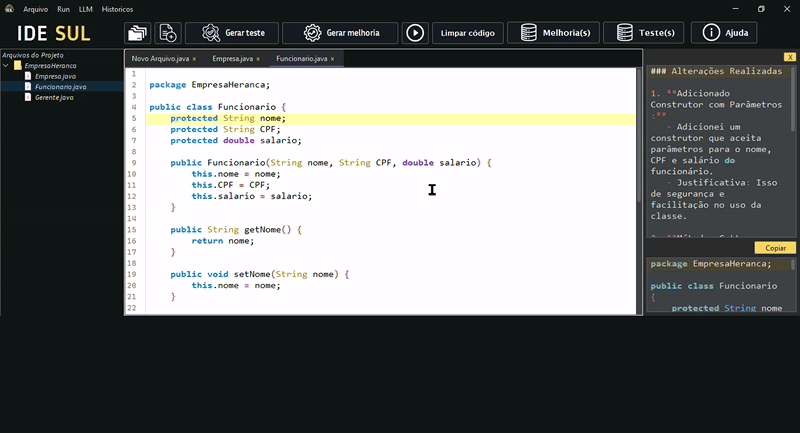Close the Empresa.java tab
This screenshot has width=800, height=433.
point(258,59)
